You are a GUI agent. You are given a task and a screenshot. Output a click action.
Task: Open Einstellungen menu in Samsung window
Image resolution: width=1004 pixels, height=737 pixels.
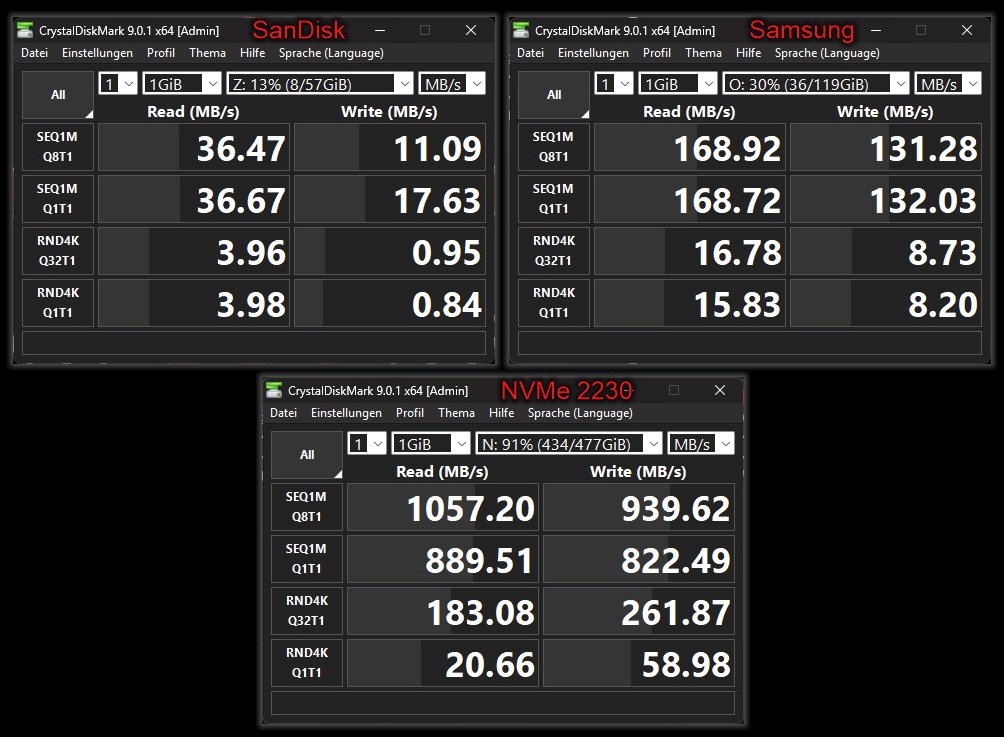pyautogui.click(x=593, y=53)
